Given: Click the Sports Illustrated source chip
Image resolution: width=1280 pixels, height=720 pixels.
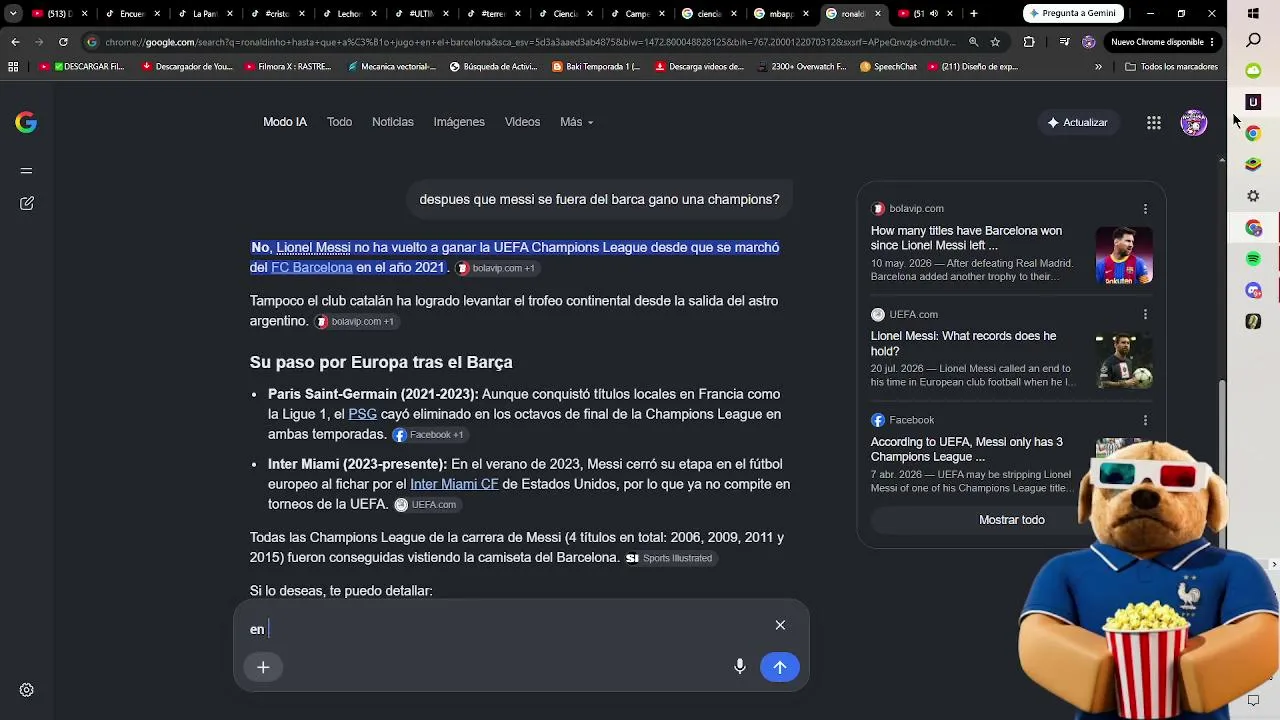Looking at the screenshot, I should (x=669, y=558).
